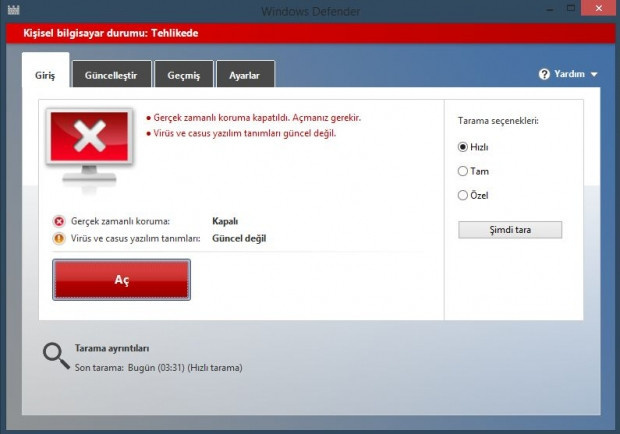
Task: Open the Yardım help link
Action: point(569,74)
